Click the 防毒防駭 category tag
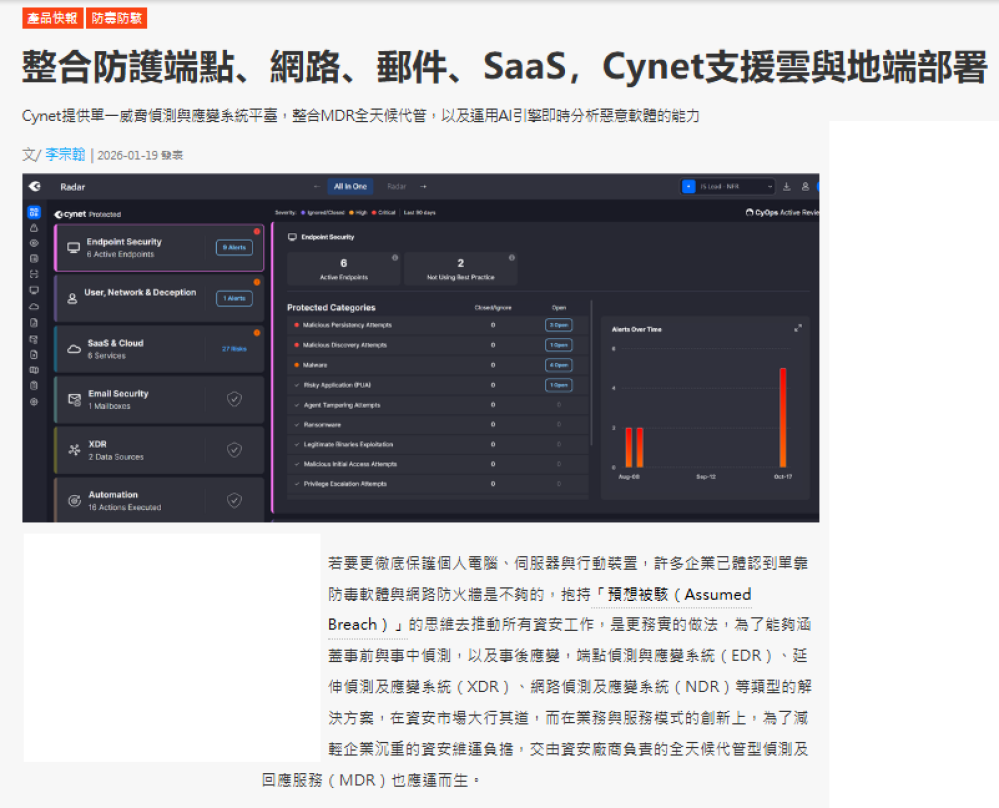 click(x=116, y=18)
